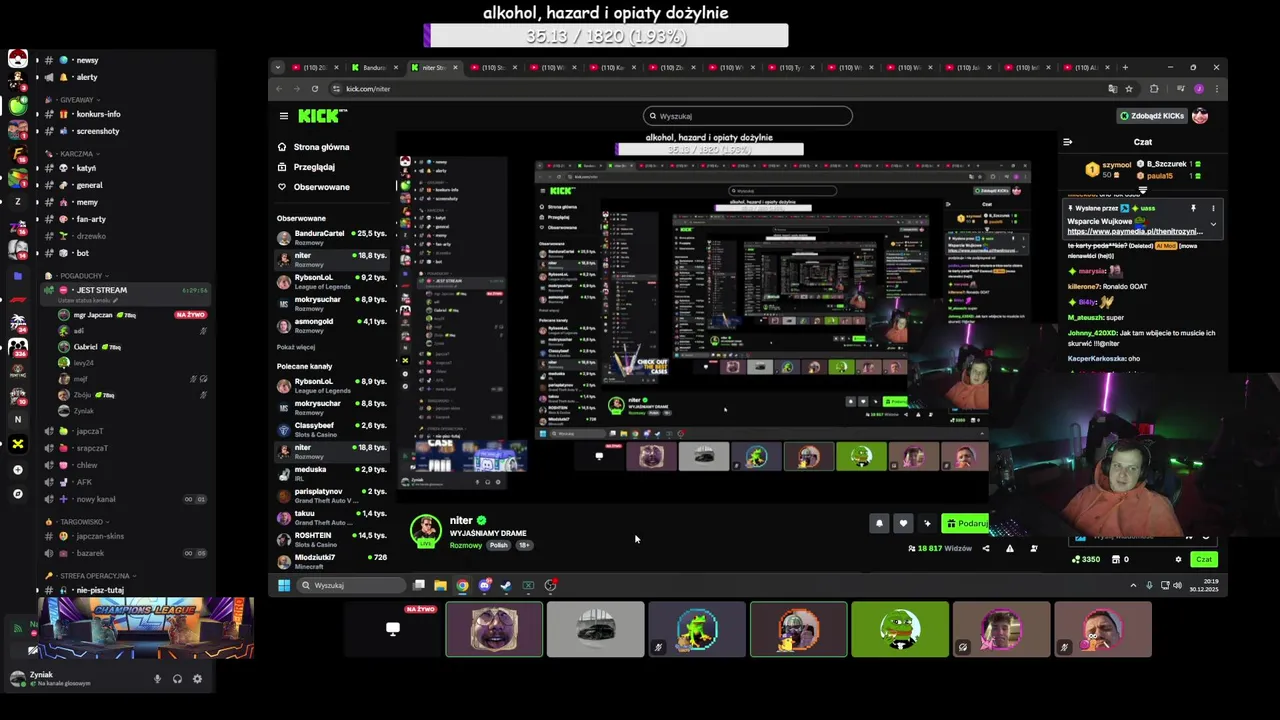Open chat settings gear
The width and height of the screenshot is (1280, 720).
click(x=1178, y=560)
